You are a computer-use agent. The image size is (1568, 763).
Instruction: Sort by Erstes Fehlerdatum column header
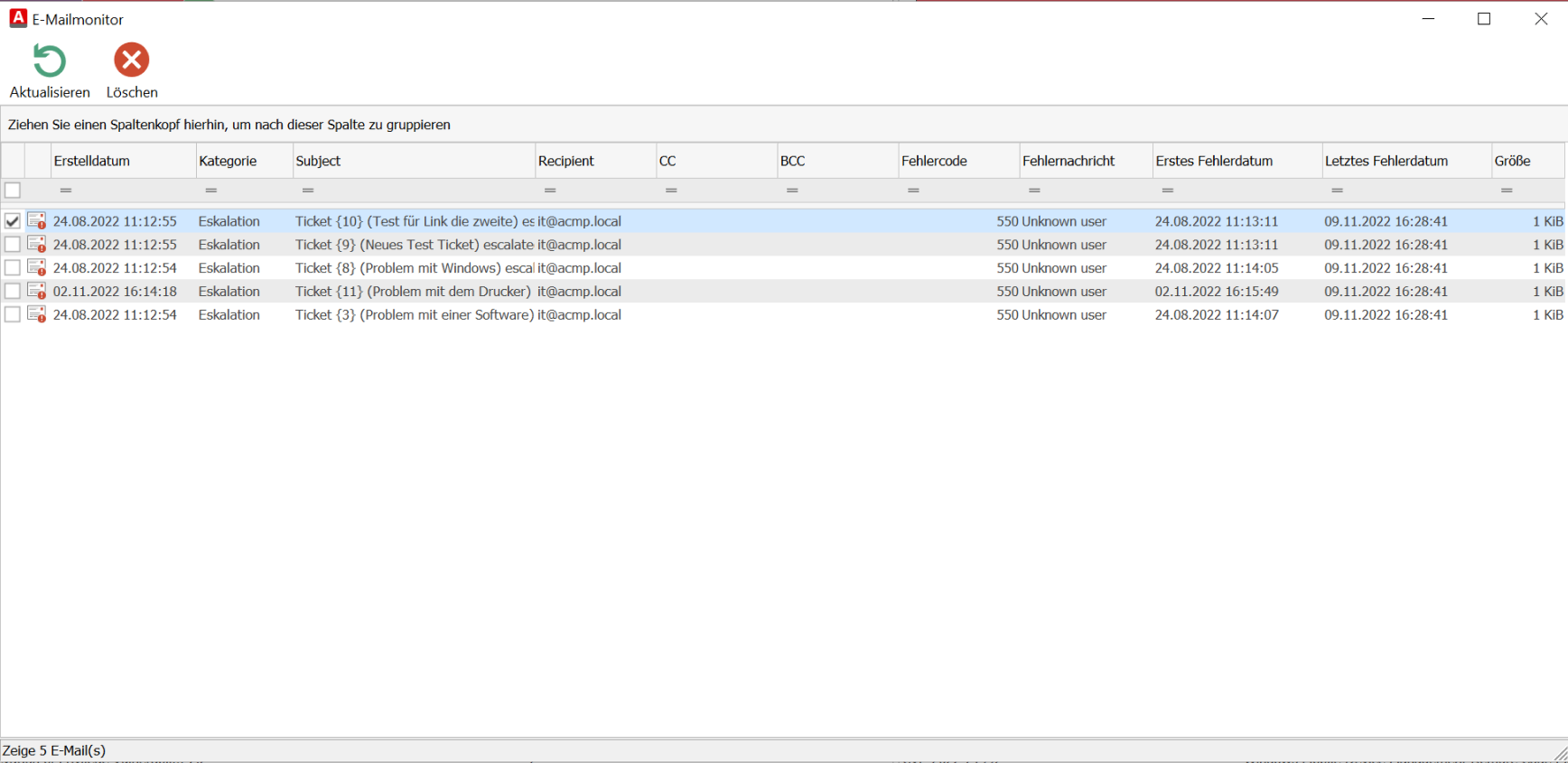click(1238, 161)
